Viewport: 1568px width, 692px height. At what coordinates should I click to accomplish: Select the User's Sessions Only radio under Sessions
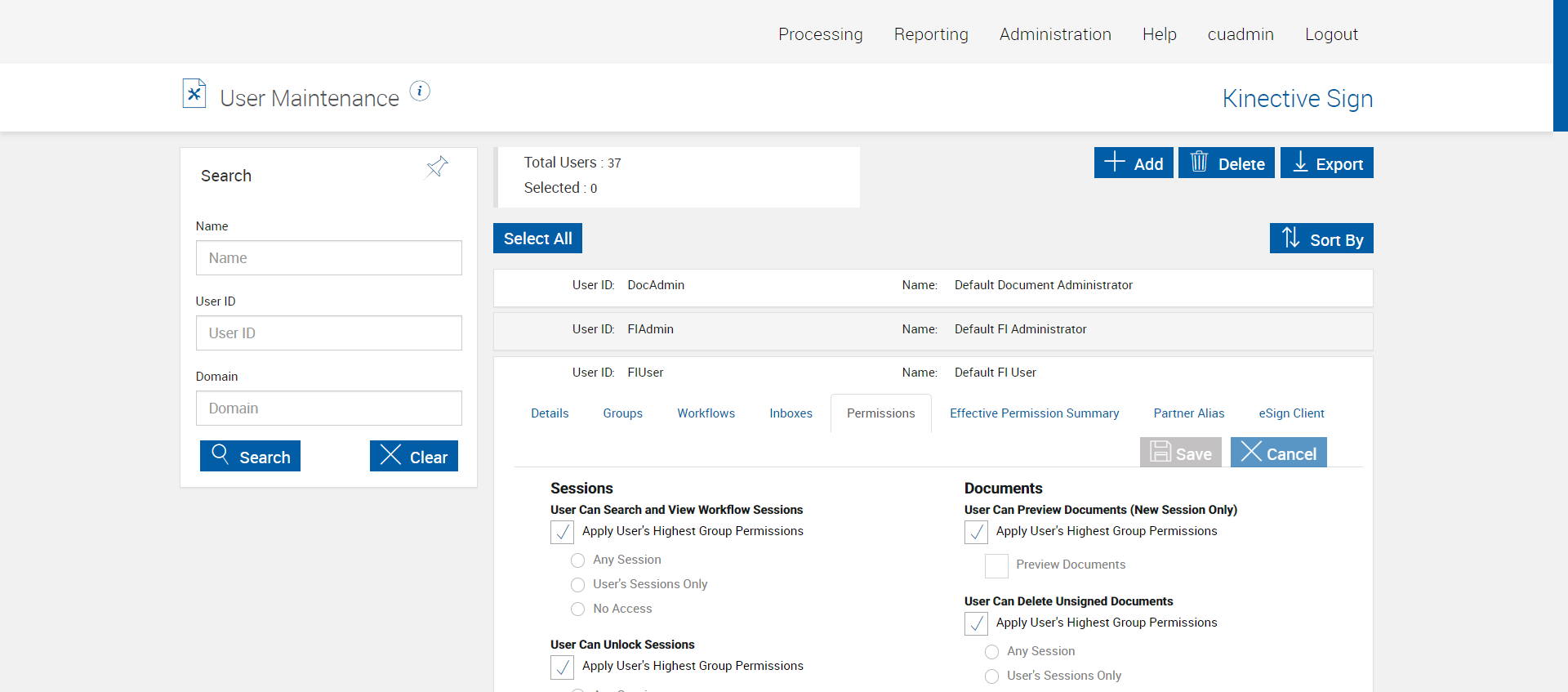click(x=578, y=585)
